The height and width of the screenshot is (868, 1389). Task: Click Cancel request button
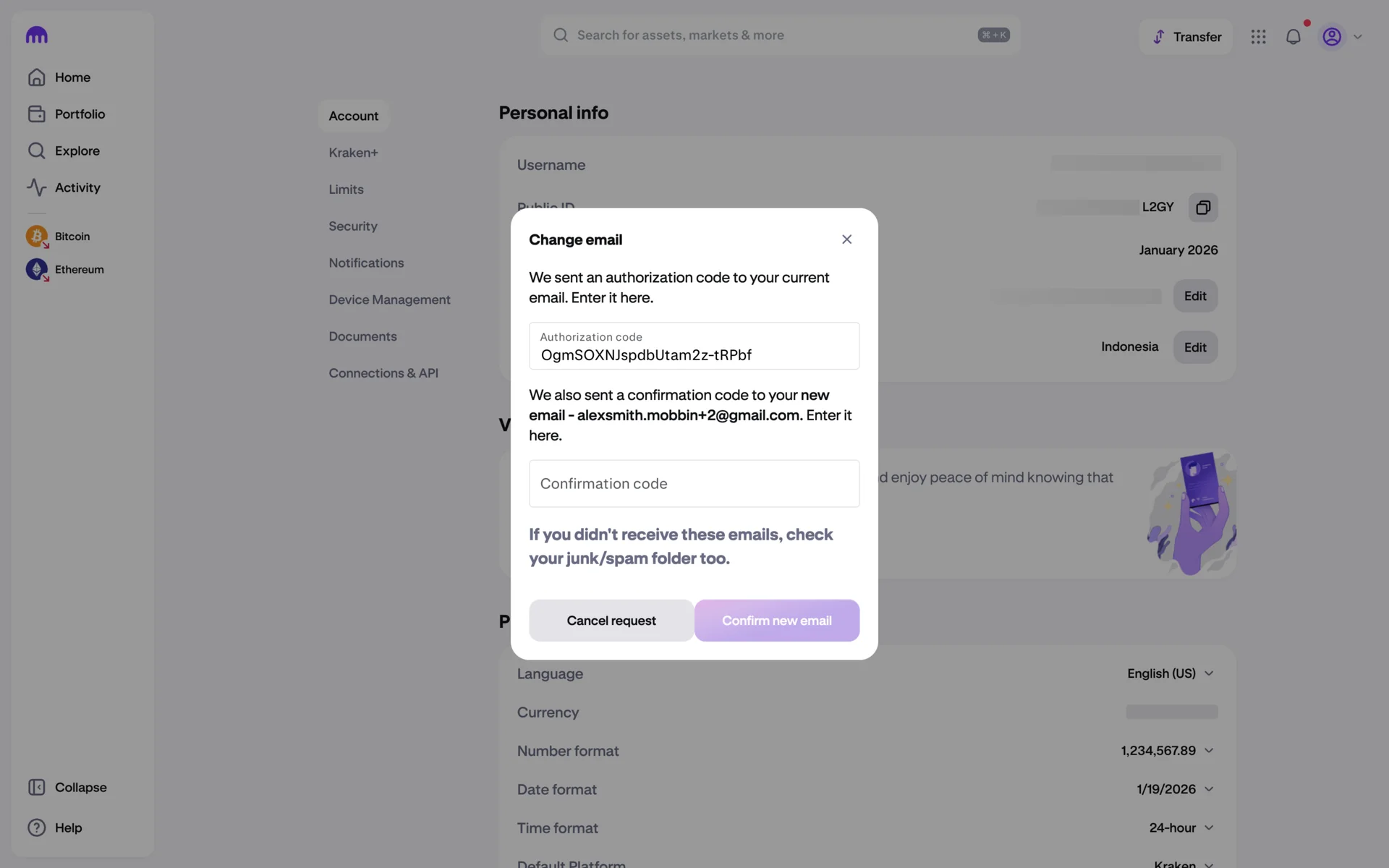coord(611,621)
